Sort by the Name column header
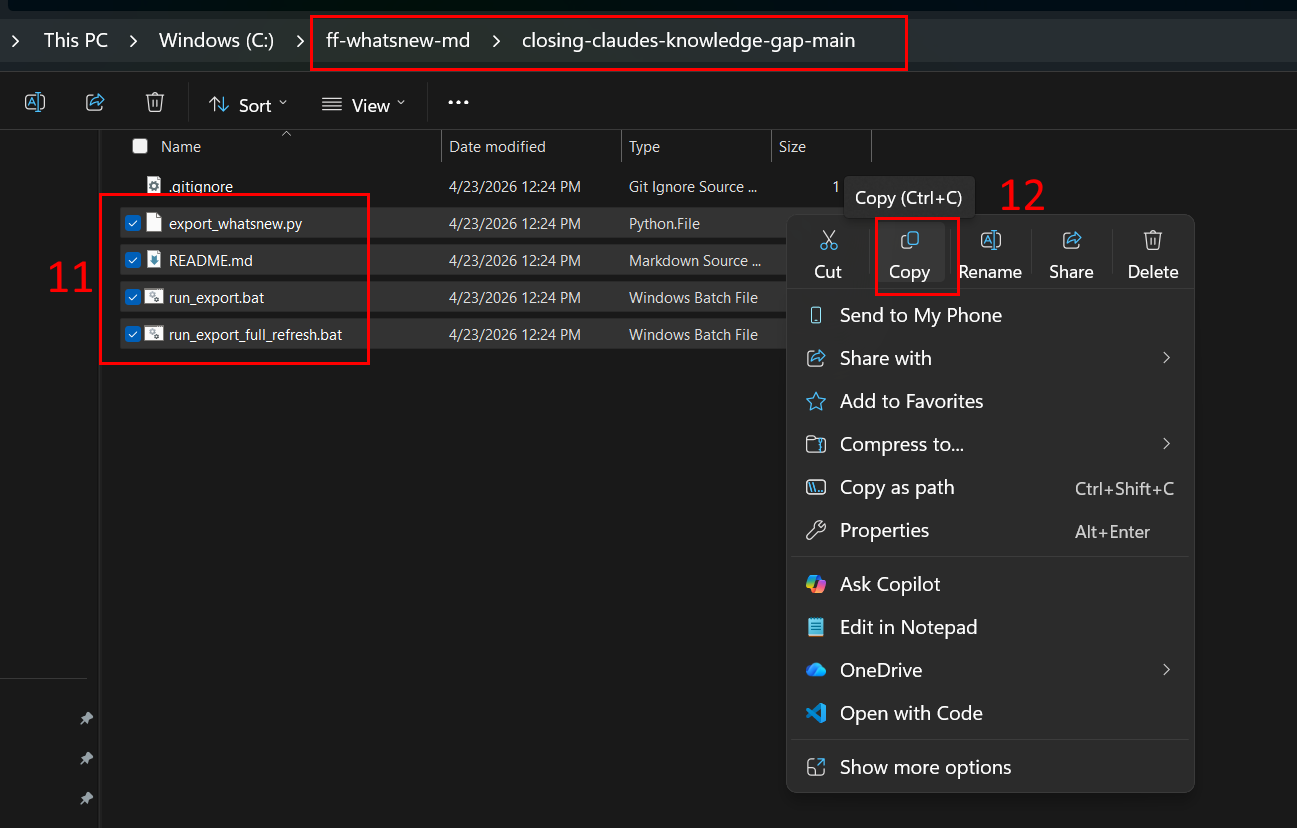1297x828 pixels. 181,146
